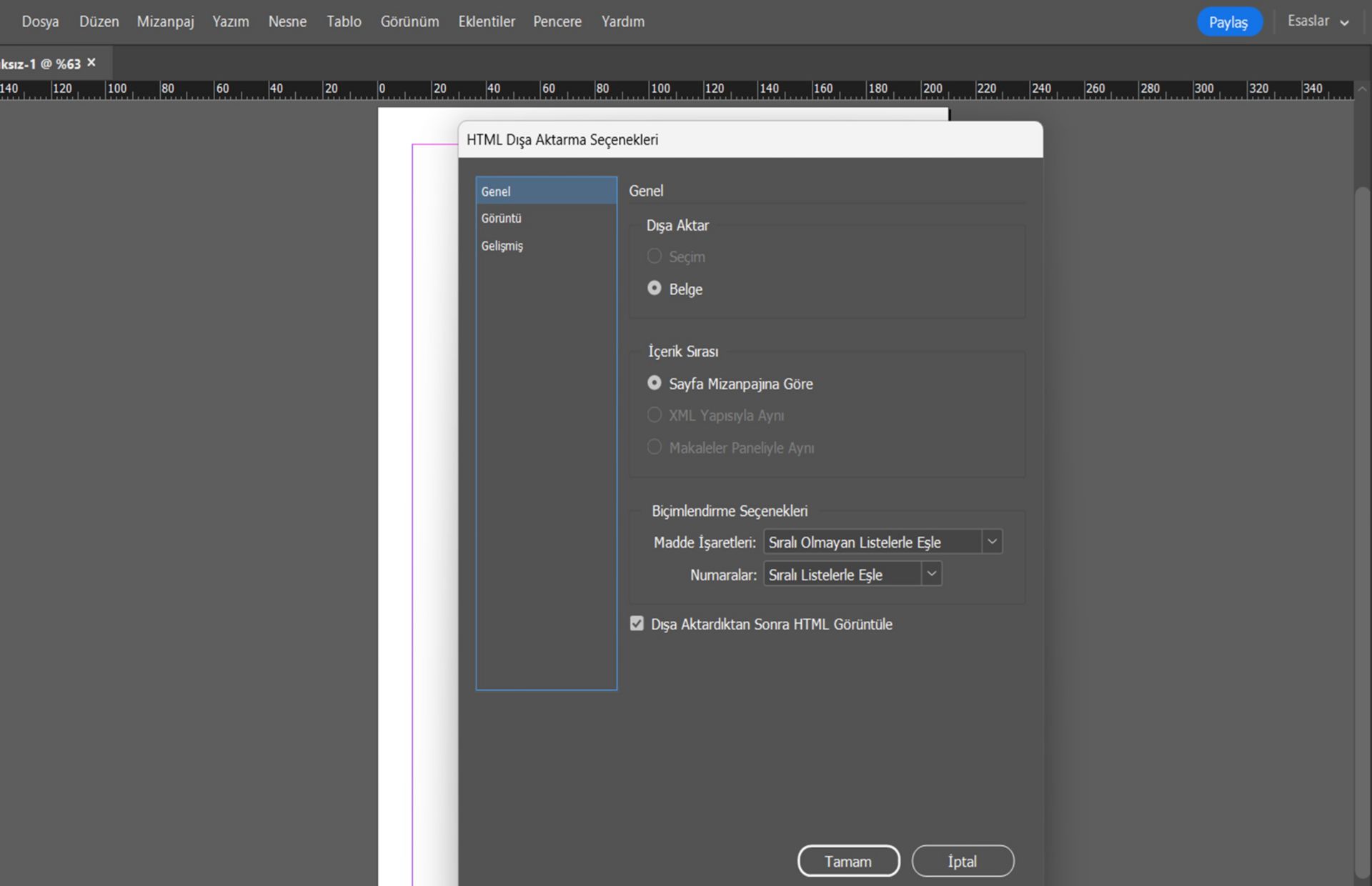Viewport: 1372px width, 886px height.
Task: Switch to Gelişmiş category in list
Action: [502, 245]
